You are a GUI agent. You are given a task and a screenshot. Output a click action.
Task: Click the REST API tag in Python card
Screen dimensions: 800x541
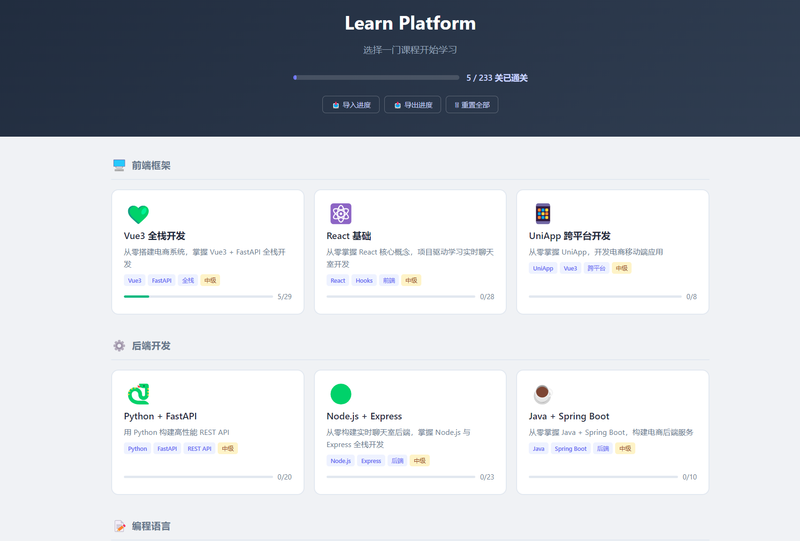point(199,448)
